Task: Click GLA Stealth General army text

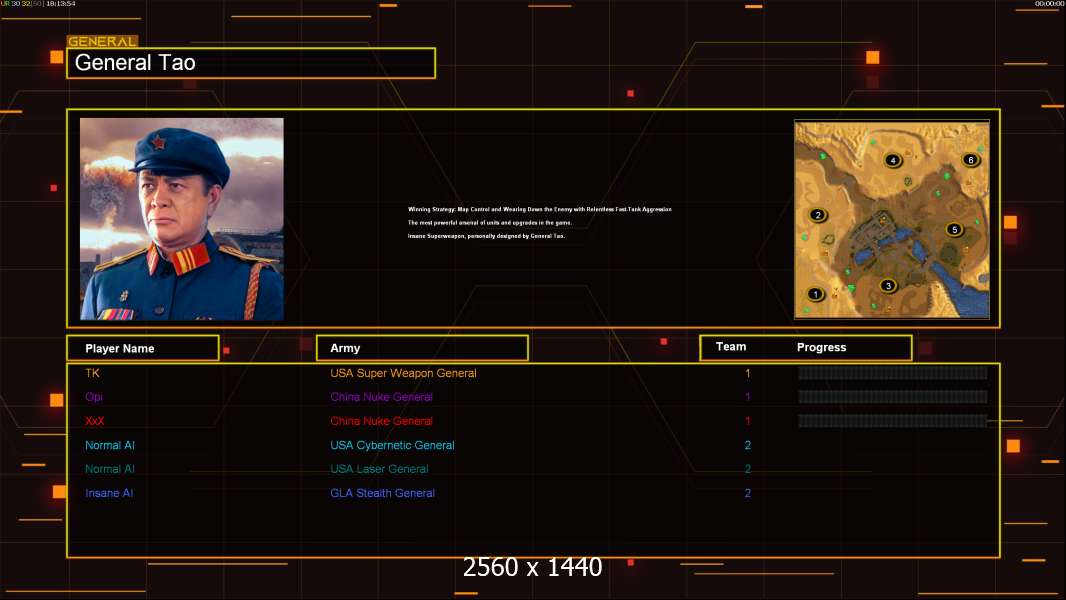Action: tap(382, 493)
